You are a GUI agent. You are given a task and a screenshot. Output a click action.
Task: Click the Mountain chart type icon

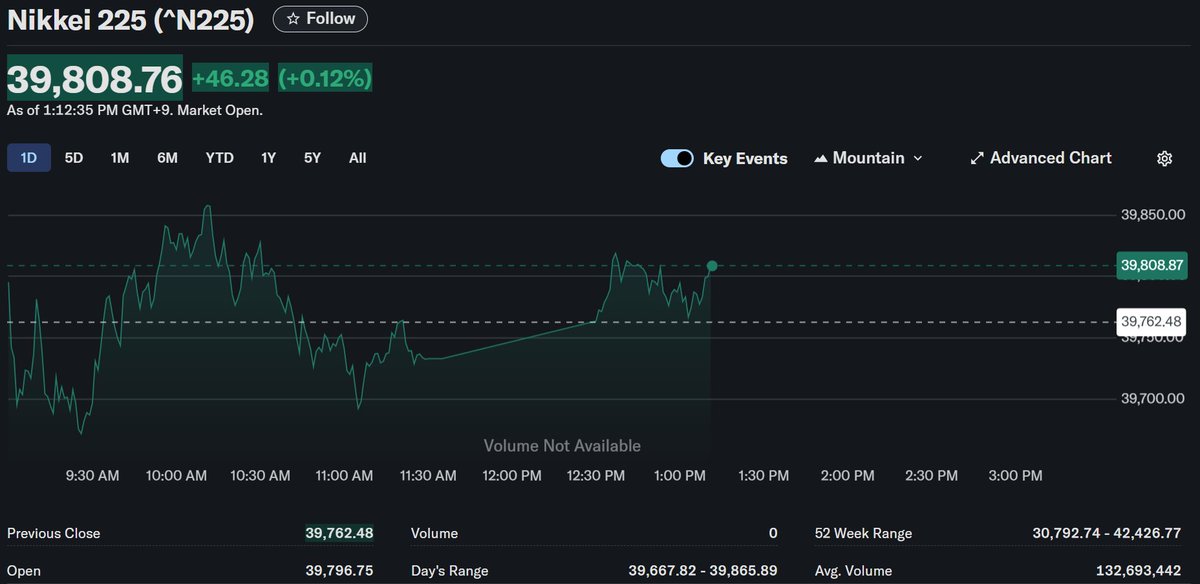tap(821, 158)
